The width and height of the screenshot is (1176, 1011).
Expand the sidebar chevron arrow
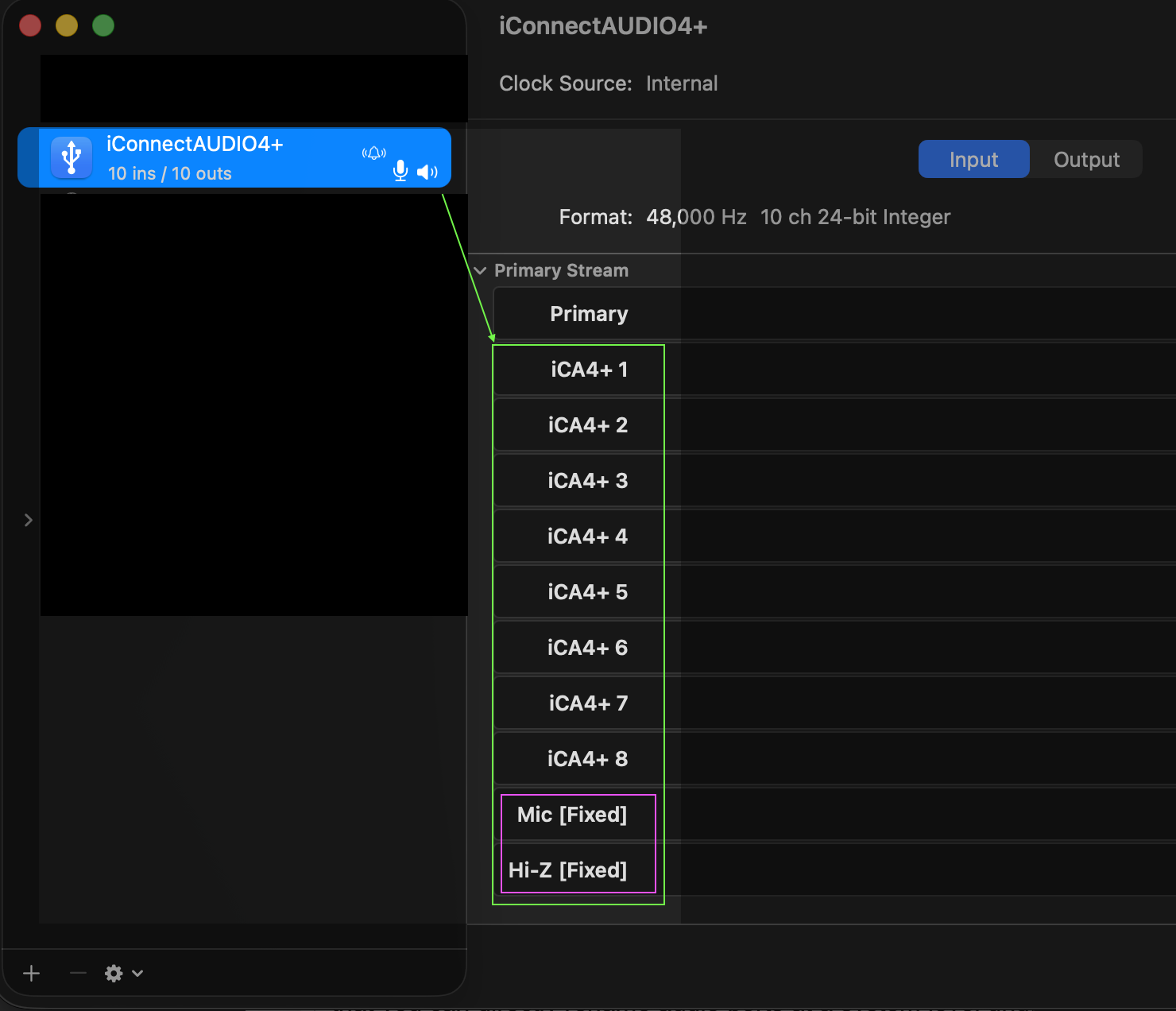click(29, 520)
